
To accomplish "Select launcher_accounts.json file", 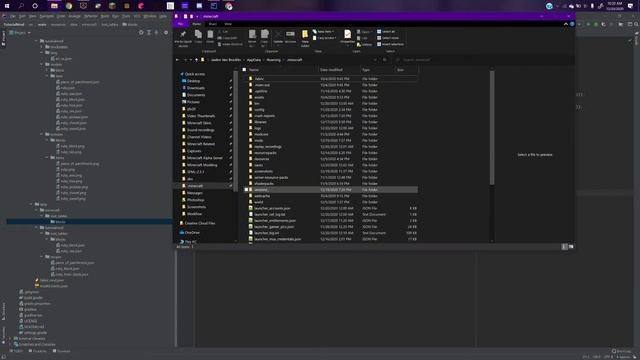I will point(272,208).
